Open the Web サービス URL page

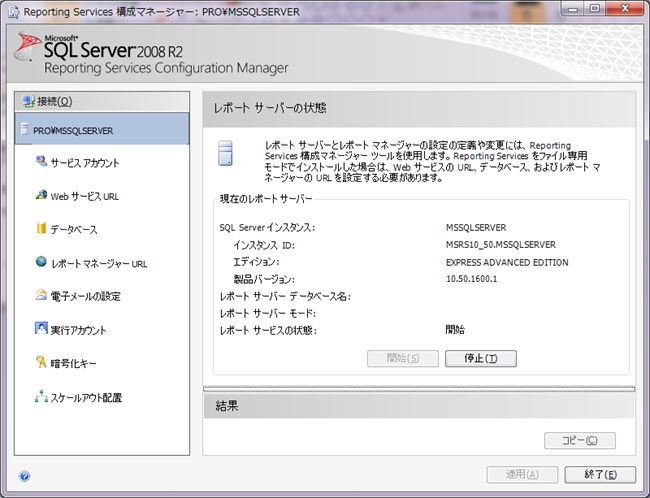(x=84, y=196)
